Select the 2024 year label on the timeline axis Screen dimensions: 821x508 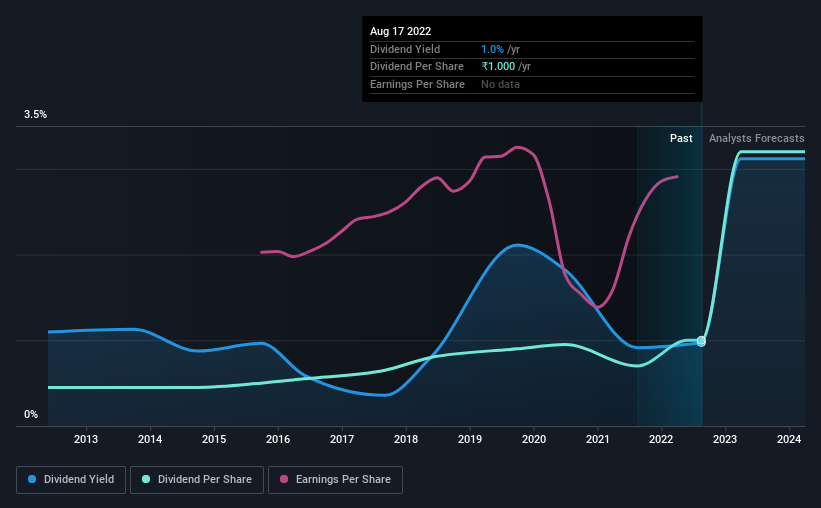pos(789,439)
